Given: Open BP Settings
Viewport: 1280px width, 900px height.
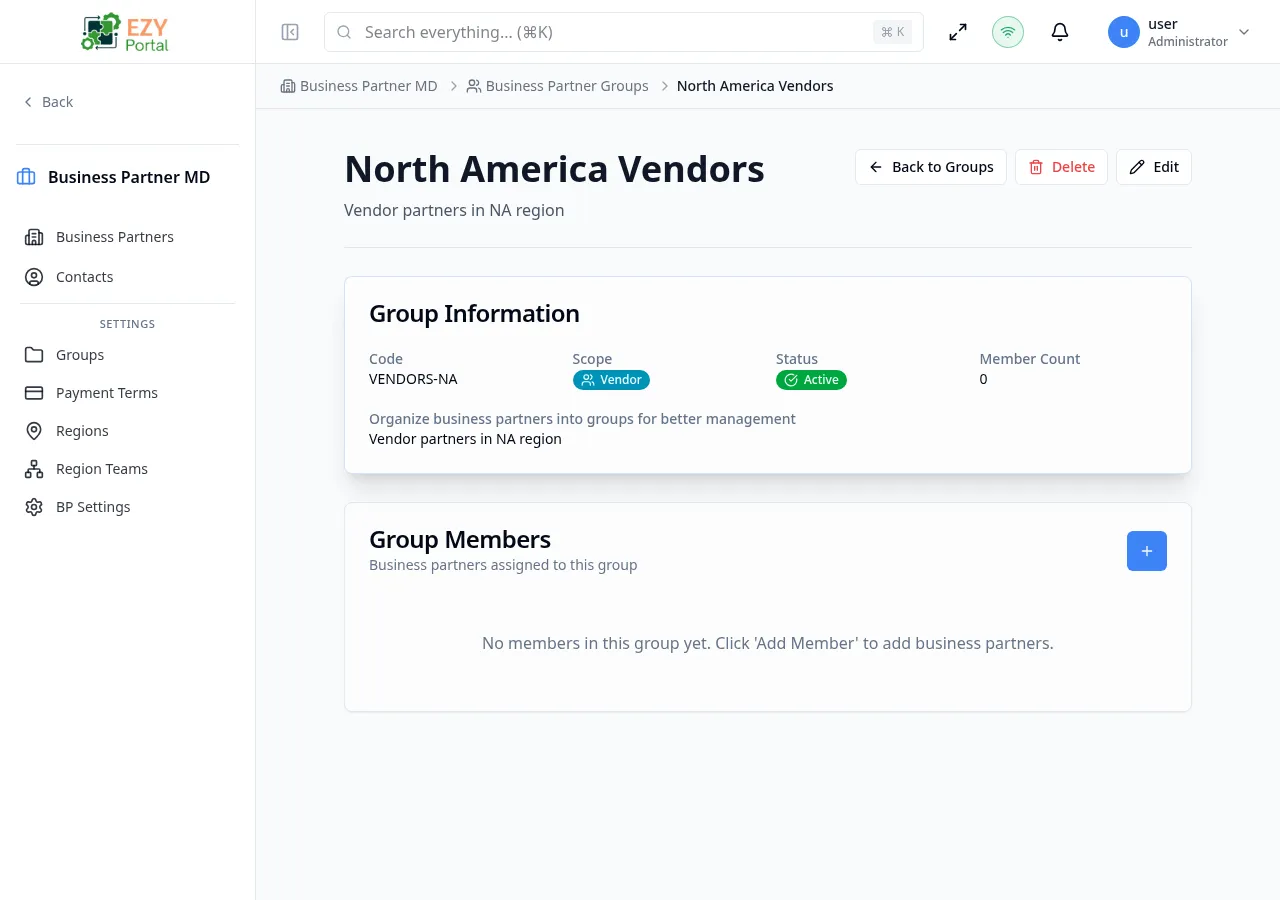Looking at the screenshot, I should pyautogui.click(x=93, y=507).
